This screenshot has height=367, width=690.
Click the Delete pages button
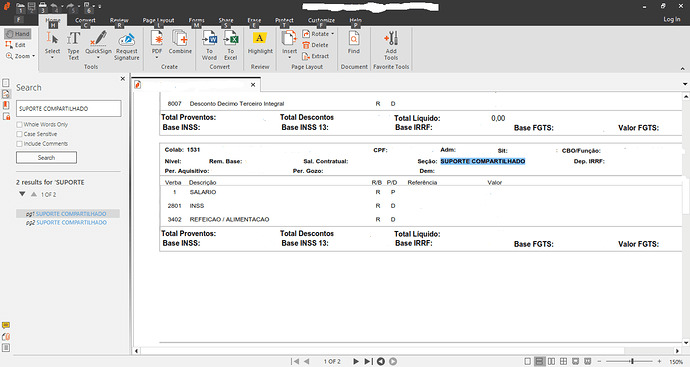point(316,45)
